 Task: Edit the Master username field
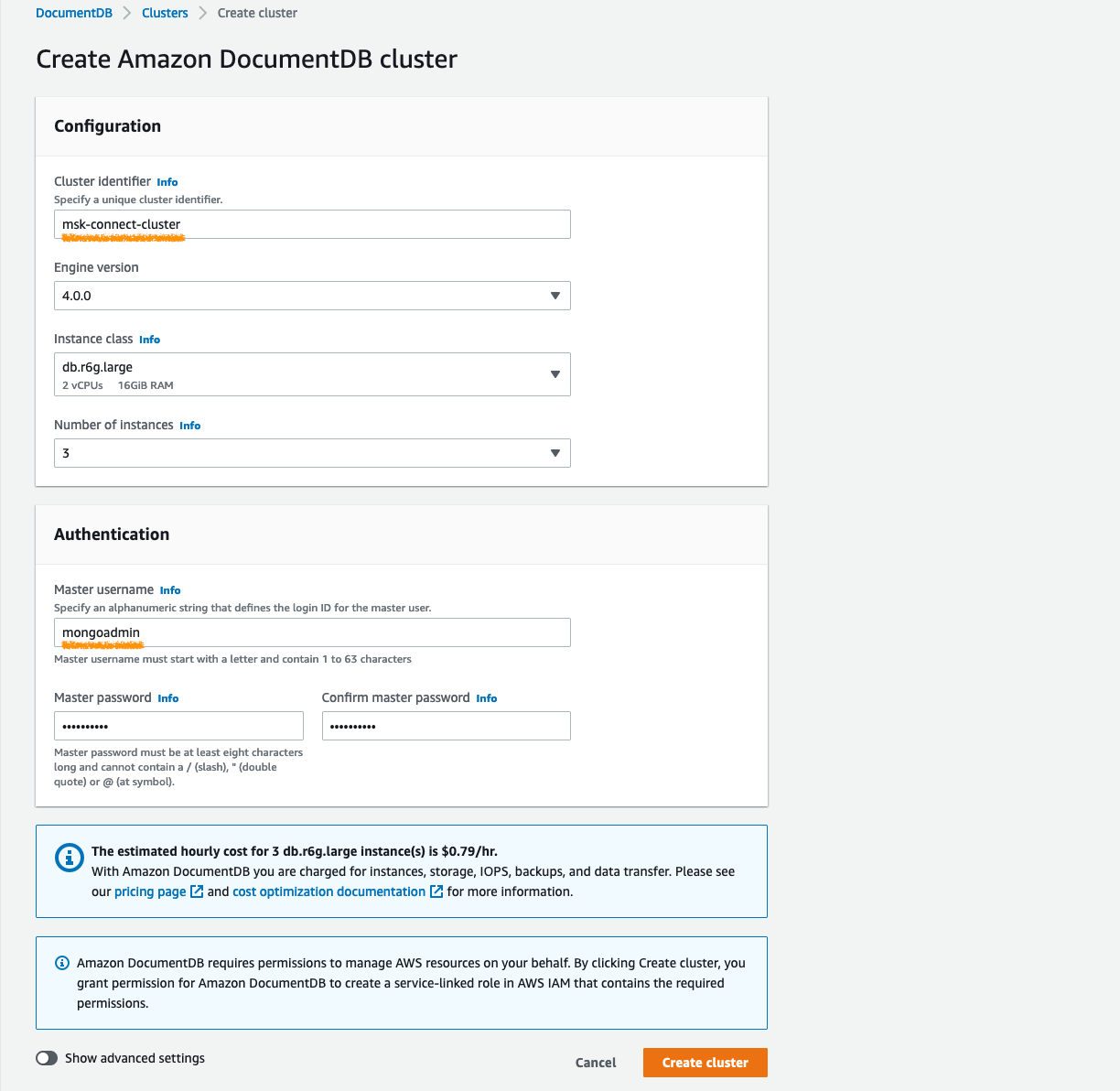click(x=312, y=632)
